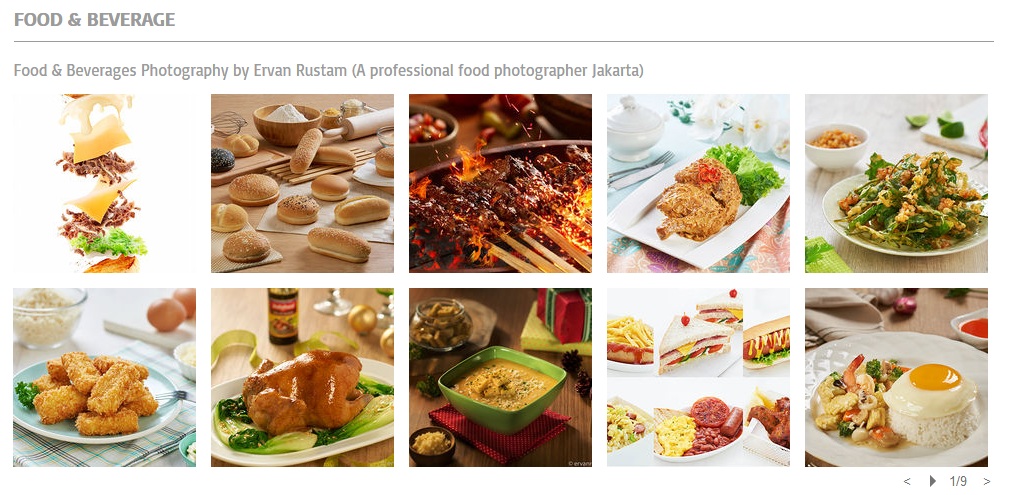Click the 1/9 page counter

pos(958,481)
